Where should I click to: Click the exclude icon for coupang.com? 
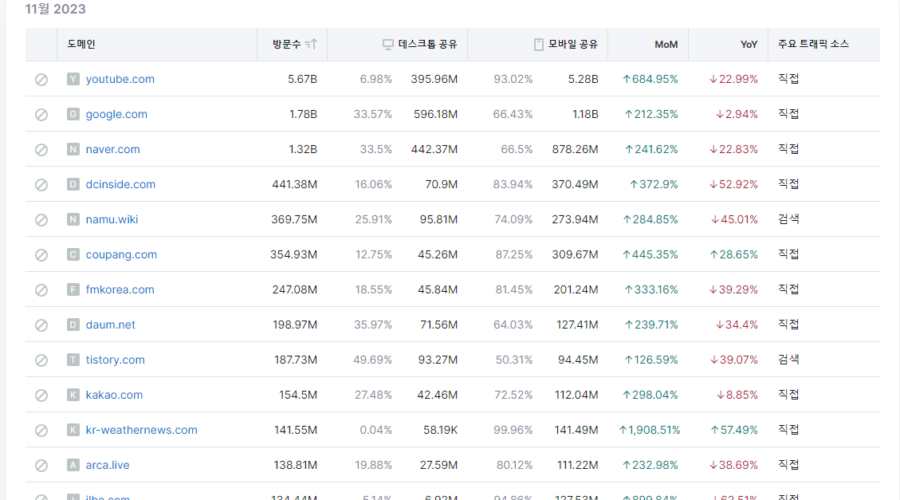point(41,255)
